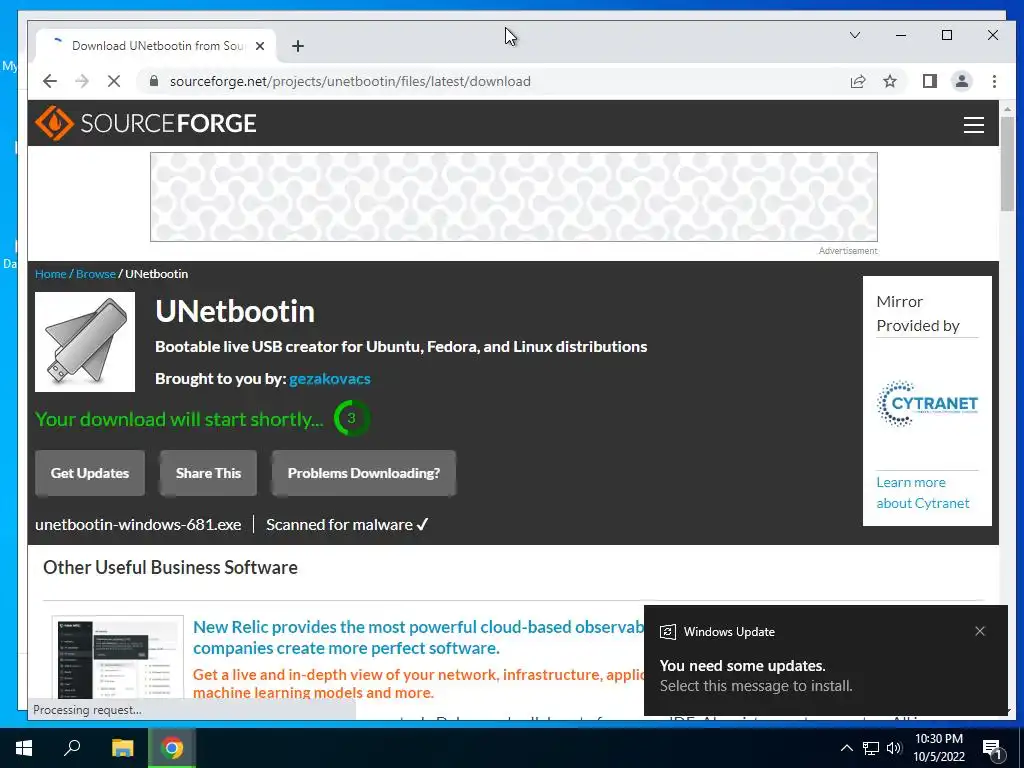Click the Chrome taskbar icon

tap(172, 748)
